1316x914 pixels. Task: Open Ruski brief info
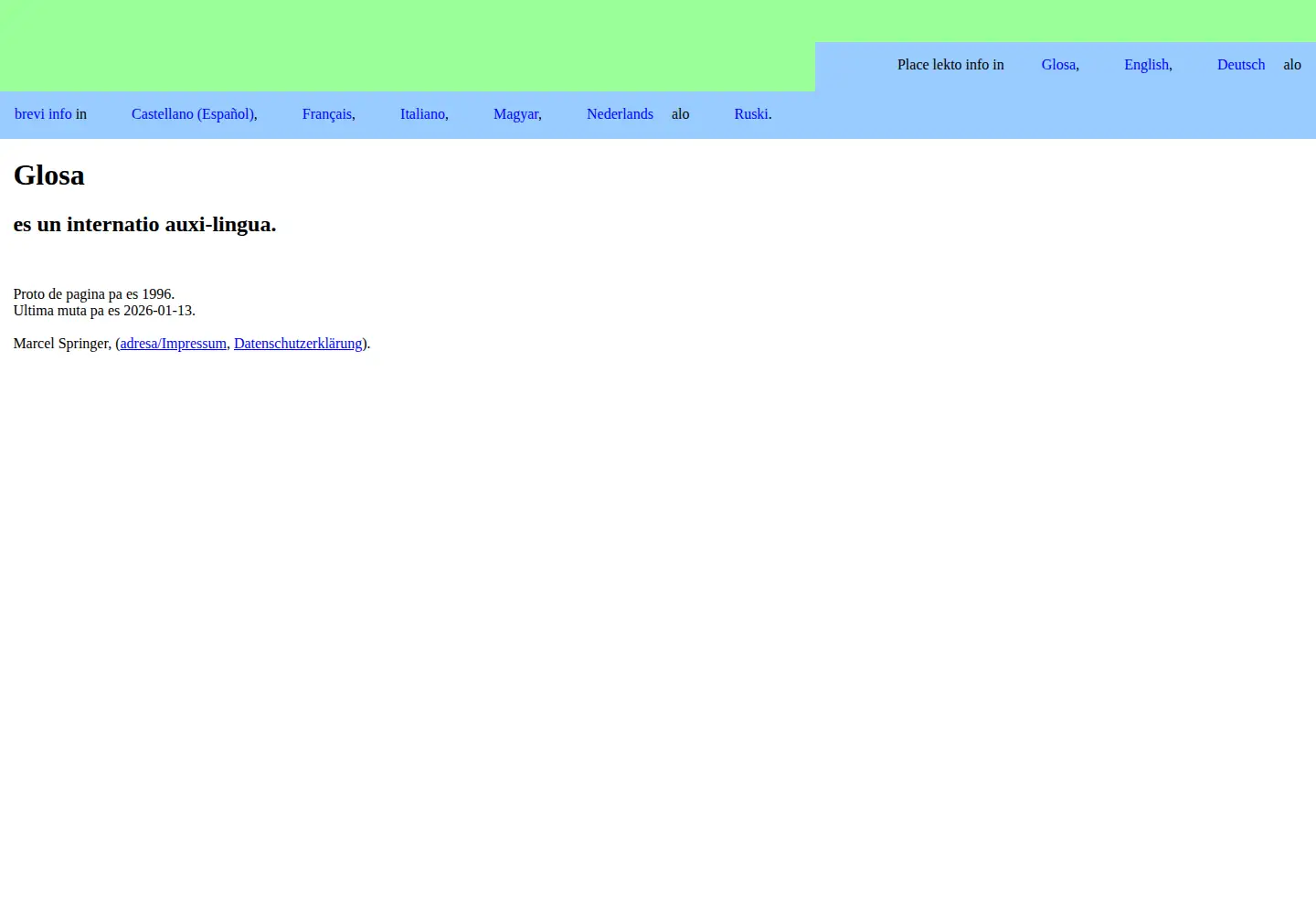click(753, 114)
